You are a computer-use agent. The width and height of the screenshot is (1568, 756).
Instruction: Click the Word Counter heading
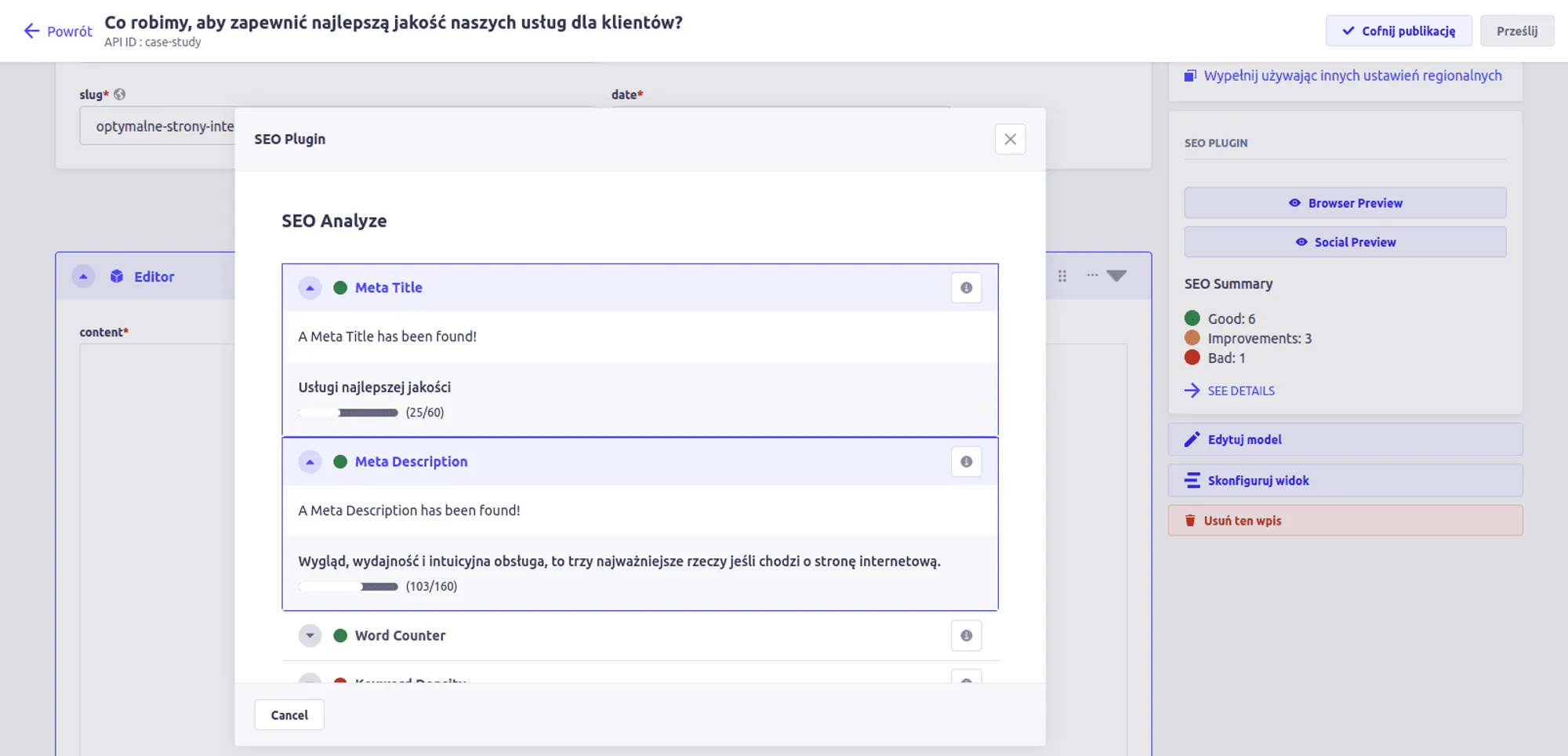400,636
